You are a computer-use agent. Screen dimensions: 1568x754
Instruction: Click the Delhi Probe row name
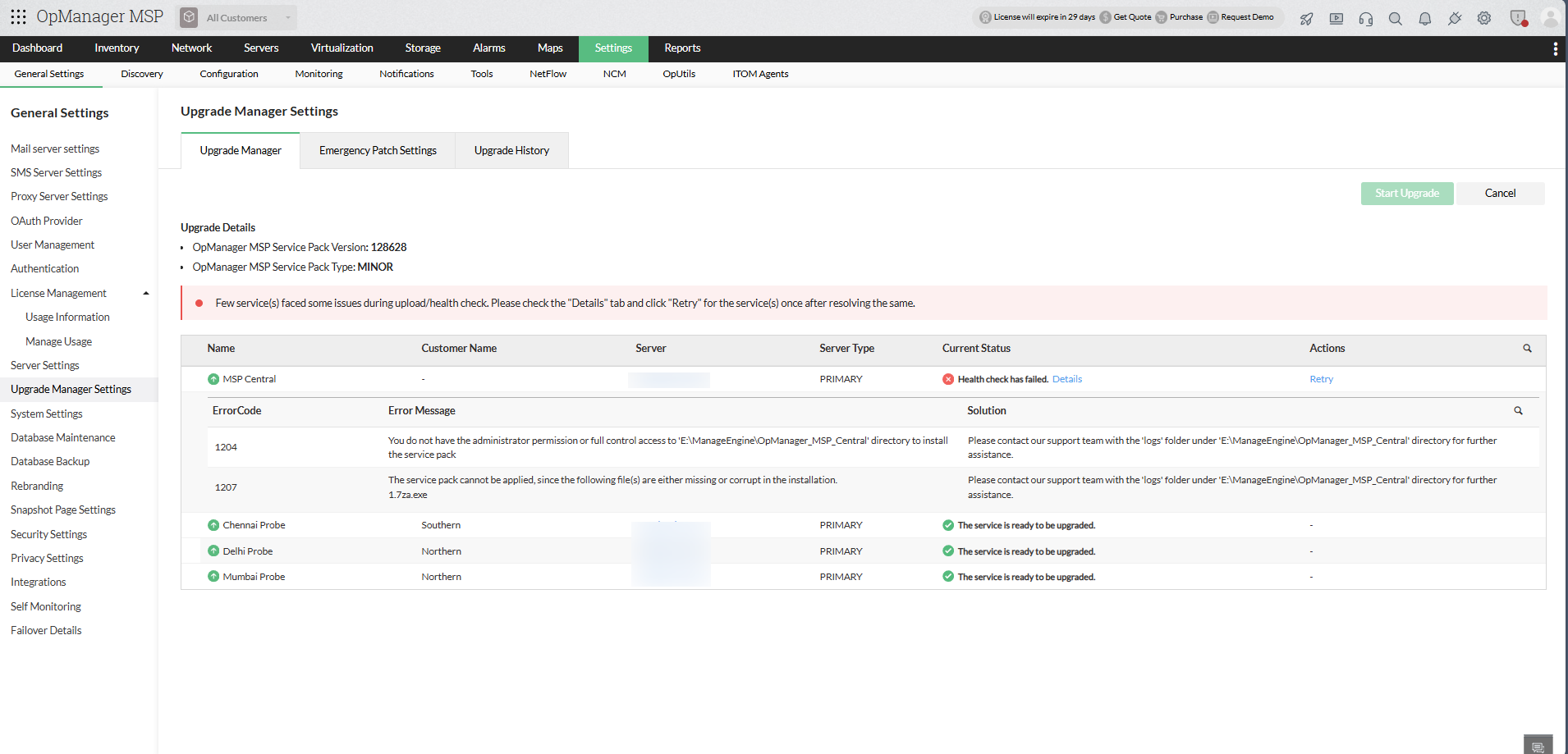248,551
